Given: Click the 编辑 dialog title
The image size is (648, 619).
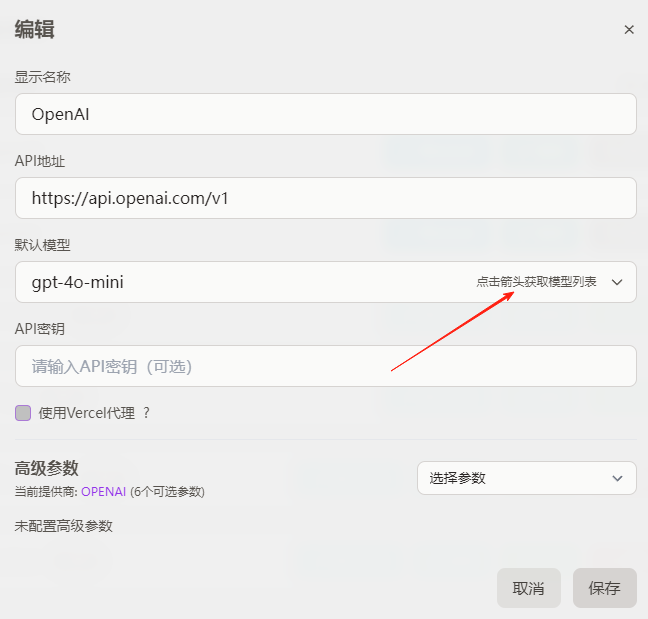Looking at the screenshot, I should click(x=35, y=30).
